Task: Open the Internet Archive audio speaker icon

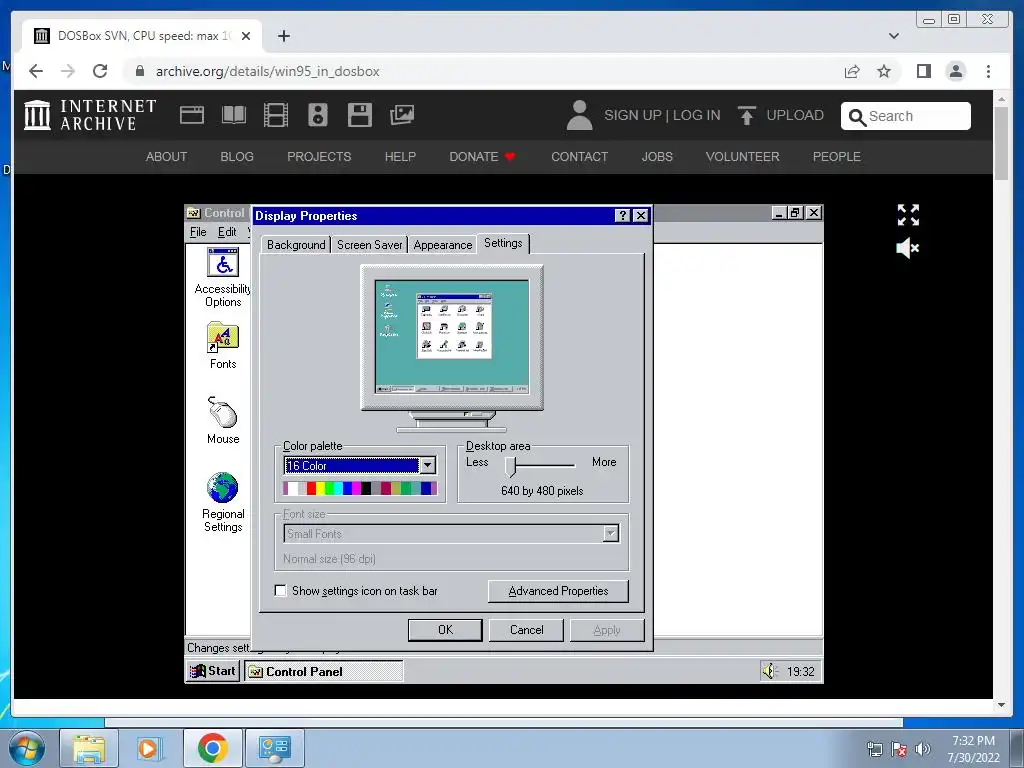Action: (x=318, y=115)
